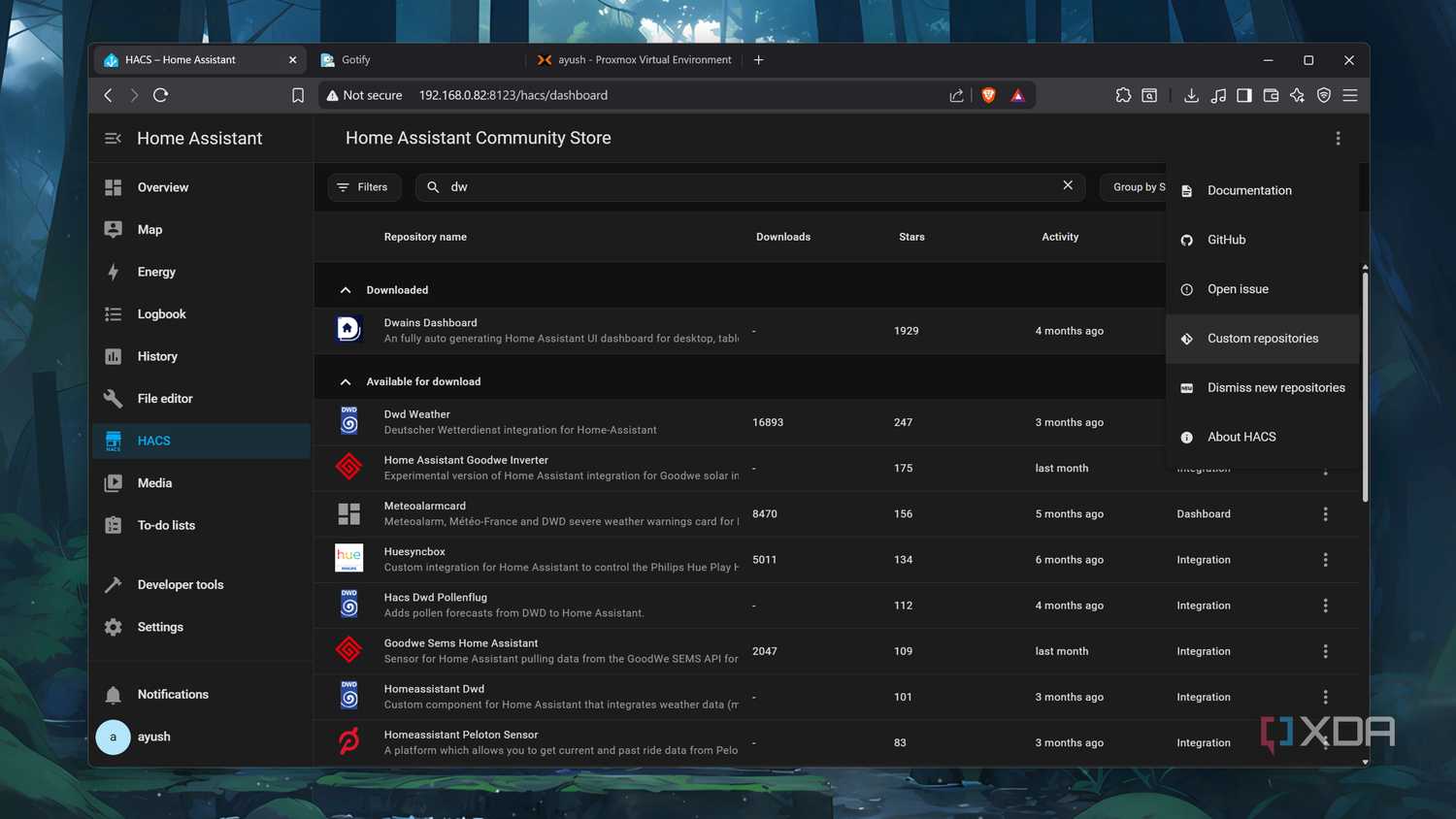Screen dimensions: 1456x819
Task: Choose Custom repositories
Action: [x=1263, y=339]
